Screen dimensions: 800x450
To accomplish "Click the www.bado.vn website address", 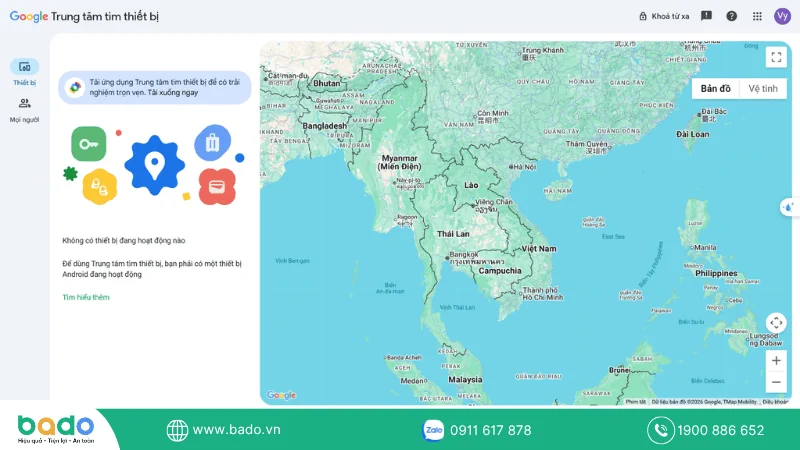I will (x=236, y=430).
